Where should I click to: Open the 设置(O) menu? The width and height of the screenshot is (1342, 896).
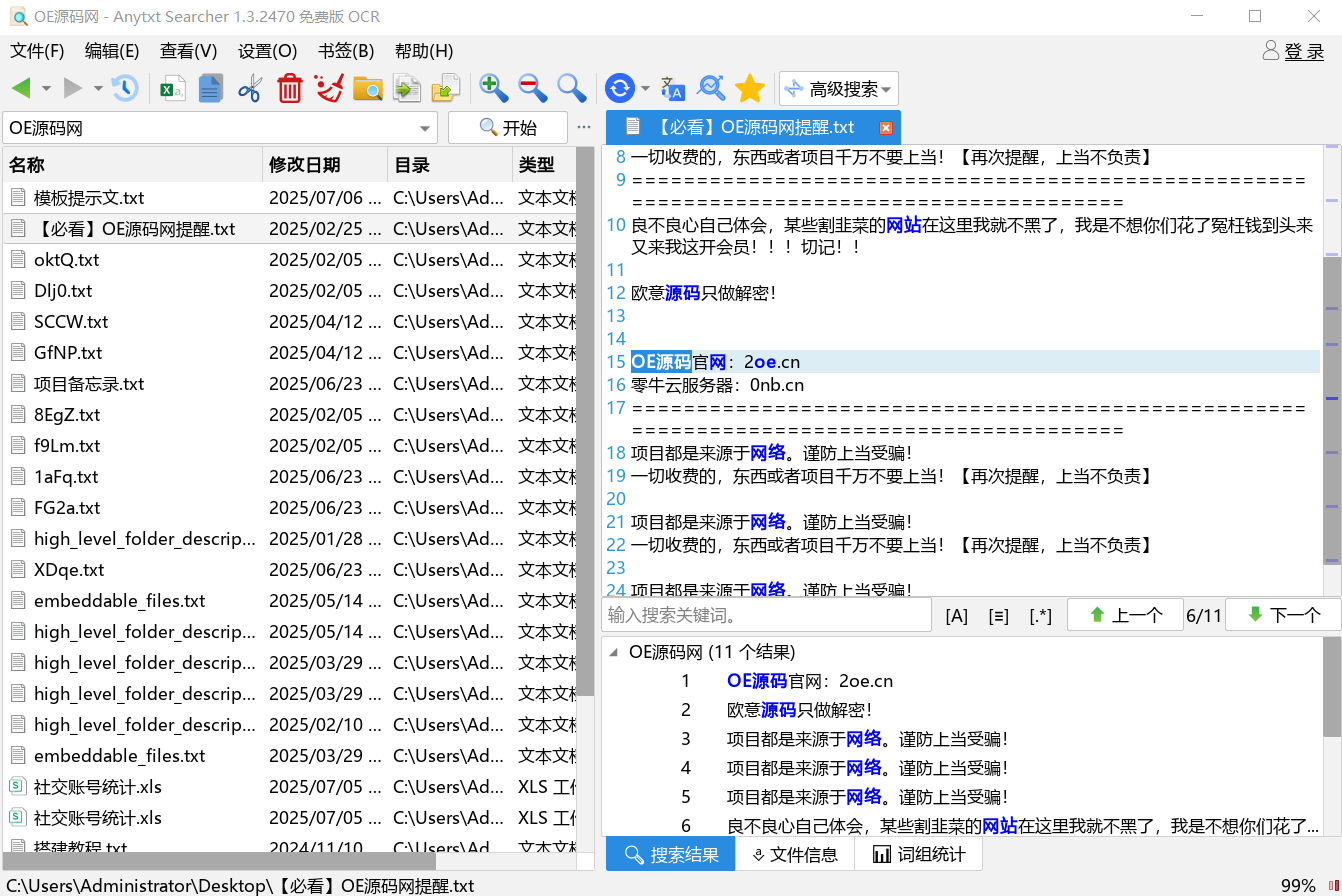coord(267,51)
